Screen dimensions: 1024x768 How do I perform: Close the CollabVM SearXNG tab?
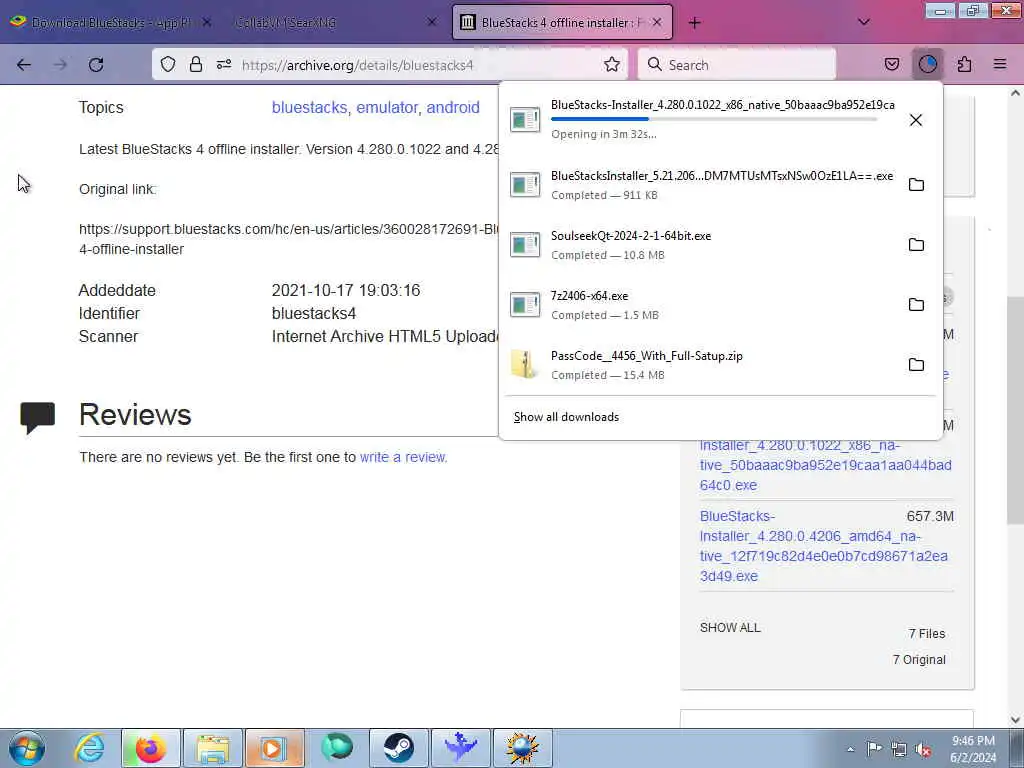coord(432,22)
